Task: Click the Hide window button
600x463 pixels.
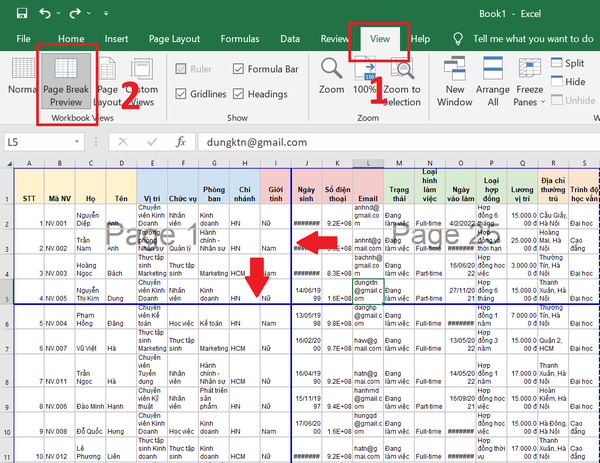Action: click(x=568, y=82)
